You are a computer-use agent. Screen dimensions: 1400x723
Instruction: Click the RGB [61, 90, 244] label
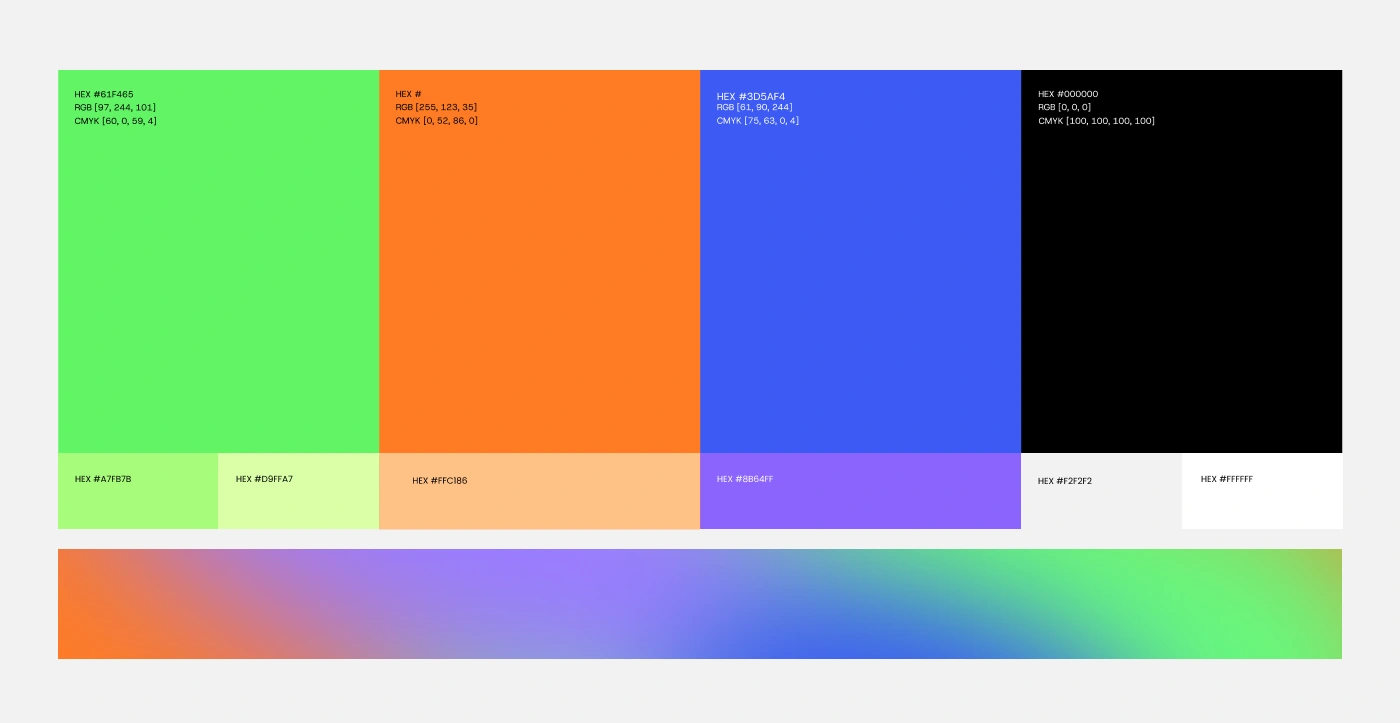point(754,107)
